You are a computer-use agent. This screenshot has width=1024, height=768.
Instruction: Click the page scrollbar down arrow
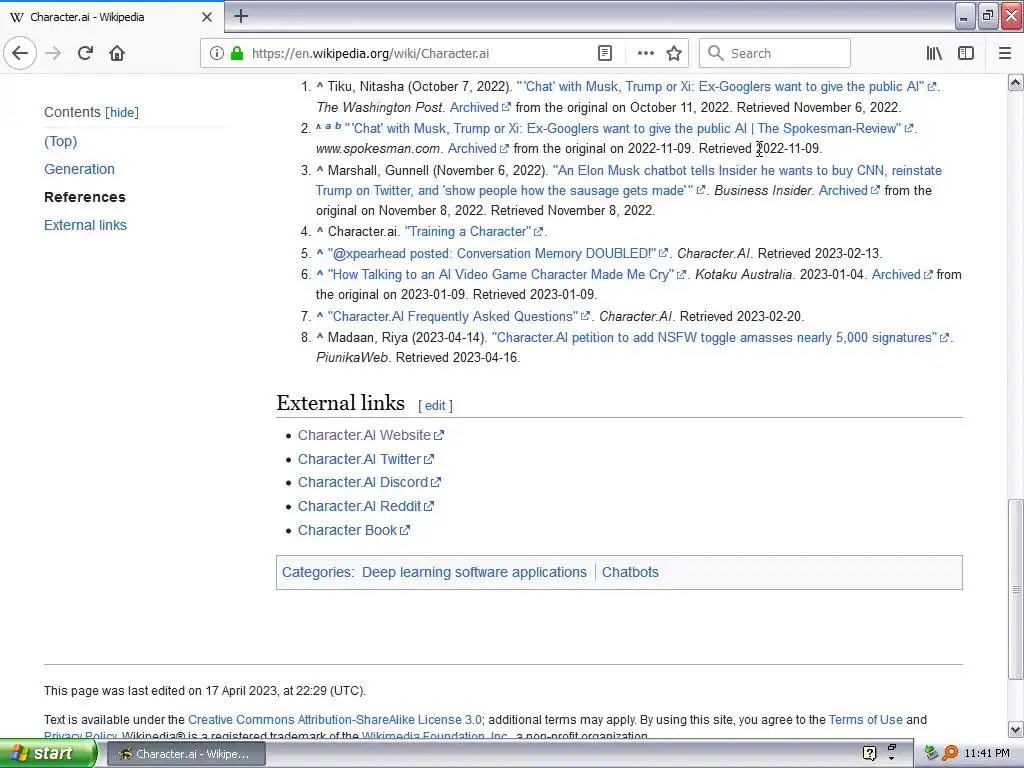[1016, 729]
